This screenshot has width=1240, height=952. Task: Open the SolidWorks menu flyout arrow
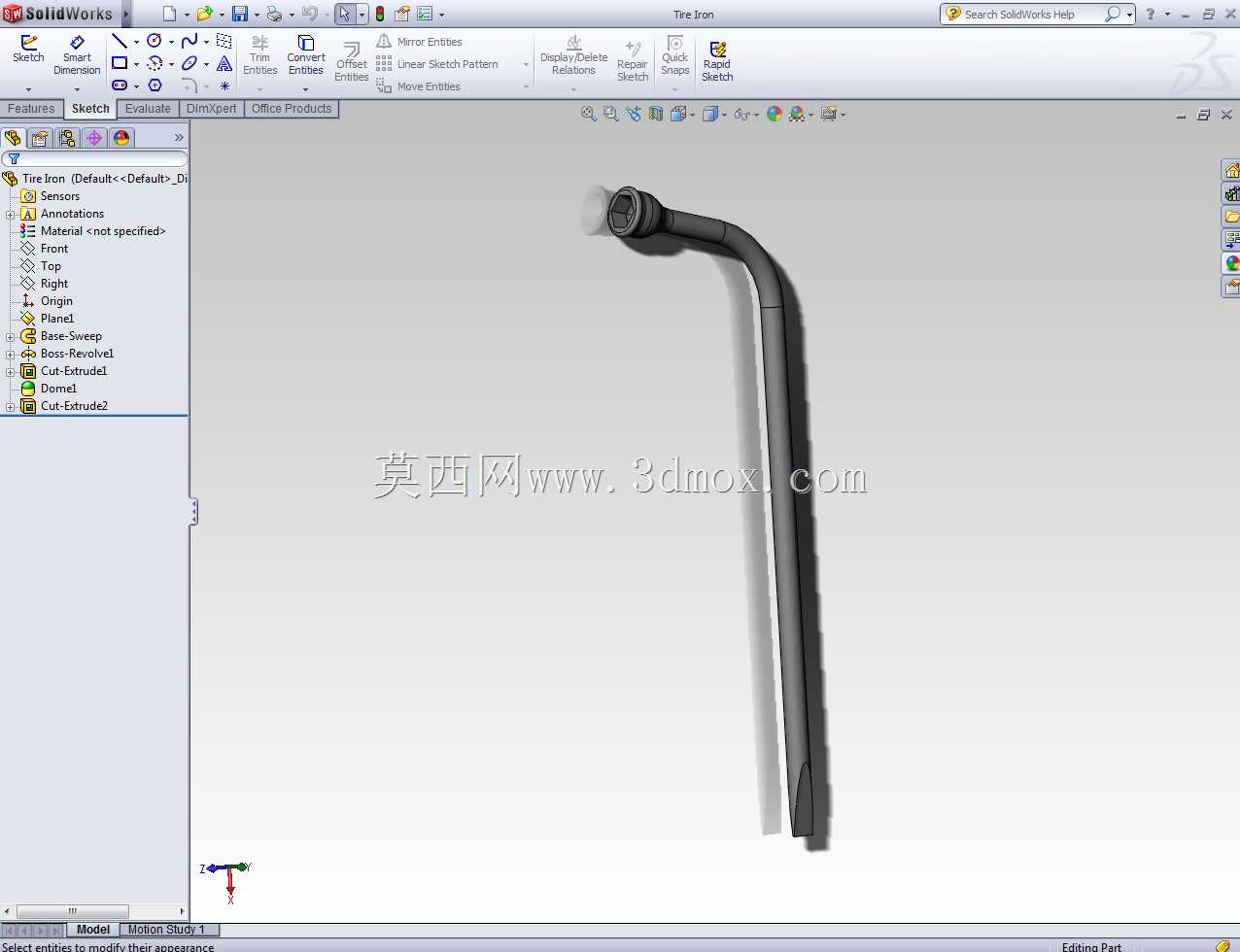pos(125,14)
